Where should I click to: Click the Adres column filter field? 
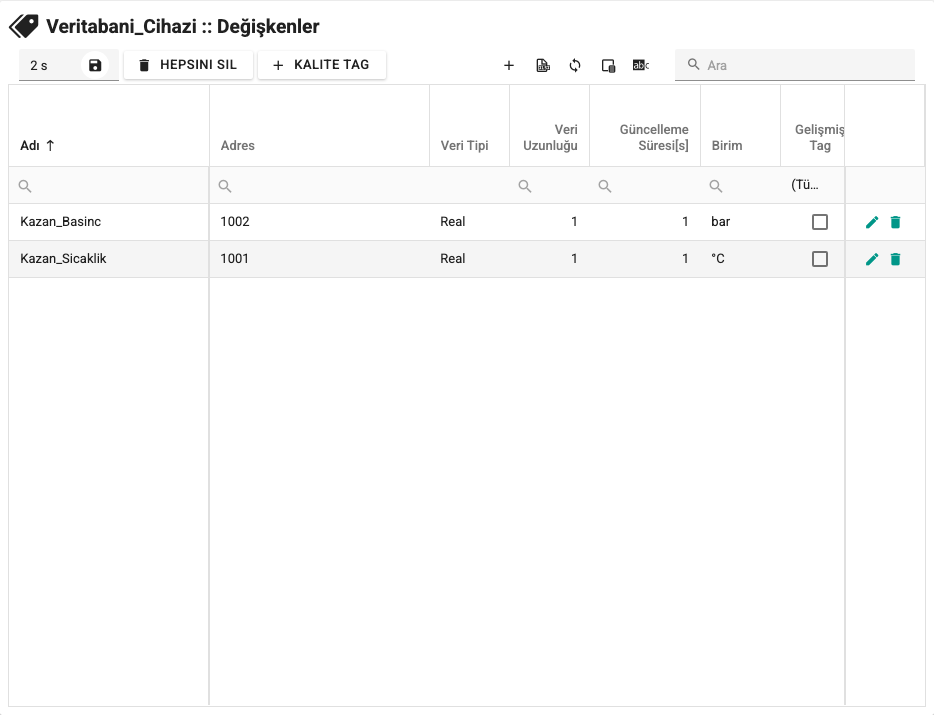(319, 186)
